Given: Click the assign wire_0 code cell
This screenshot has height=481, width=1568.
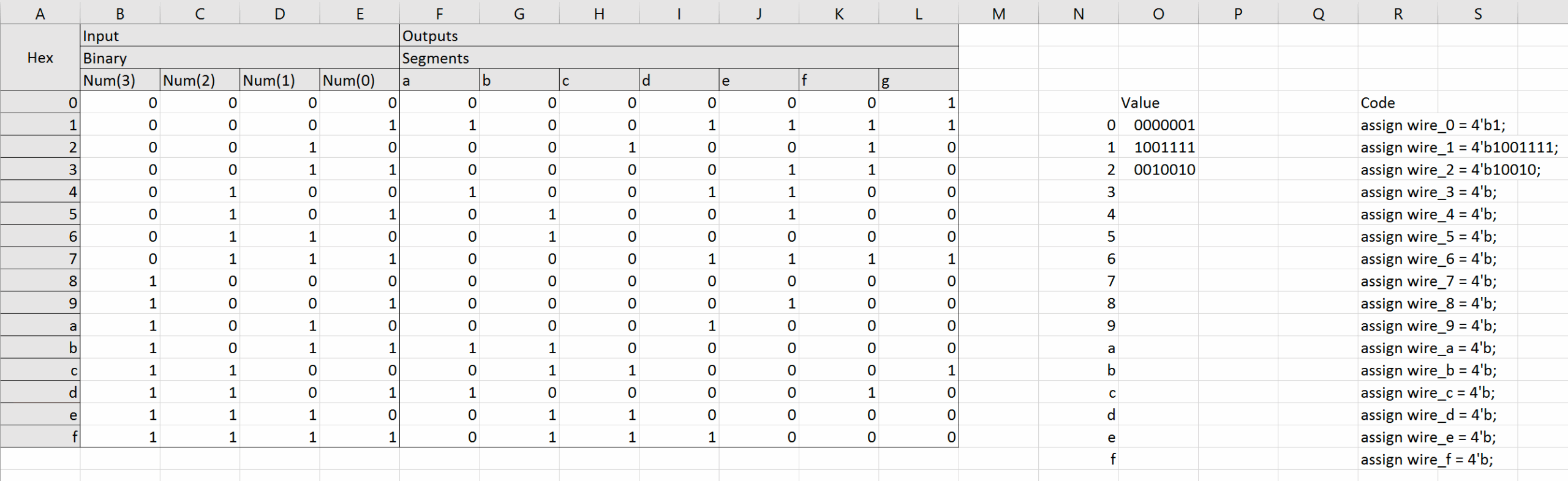Looking at the screenshot, I should (x=1432, y=125).
